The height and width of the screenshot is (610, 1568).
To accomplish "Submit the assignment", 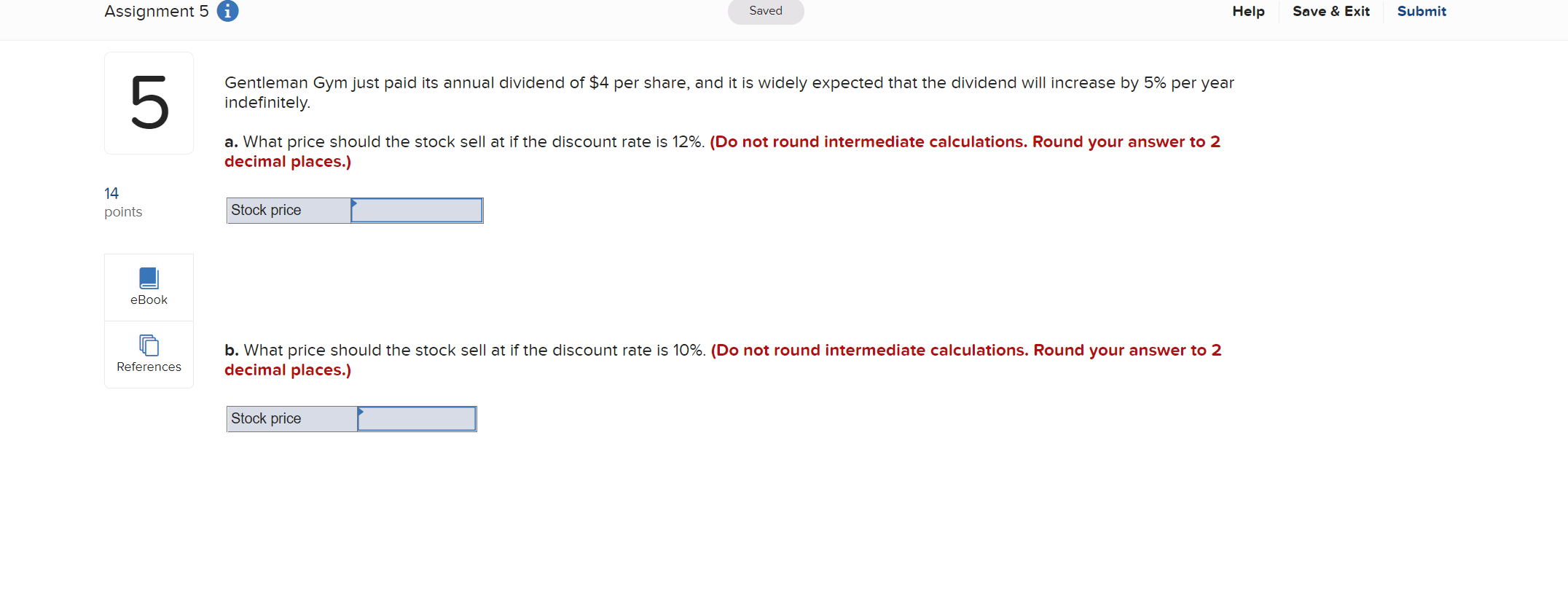I will click(x=1421, y=11).
